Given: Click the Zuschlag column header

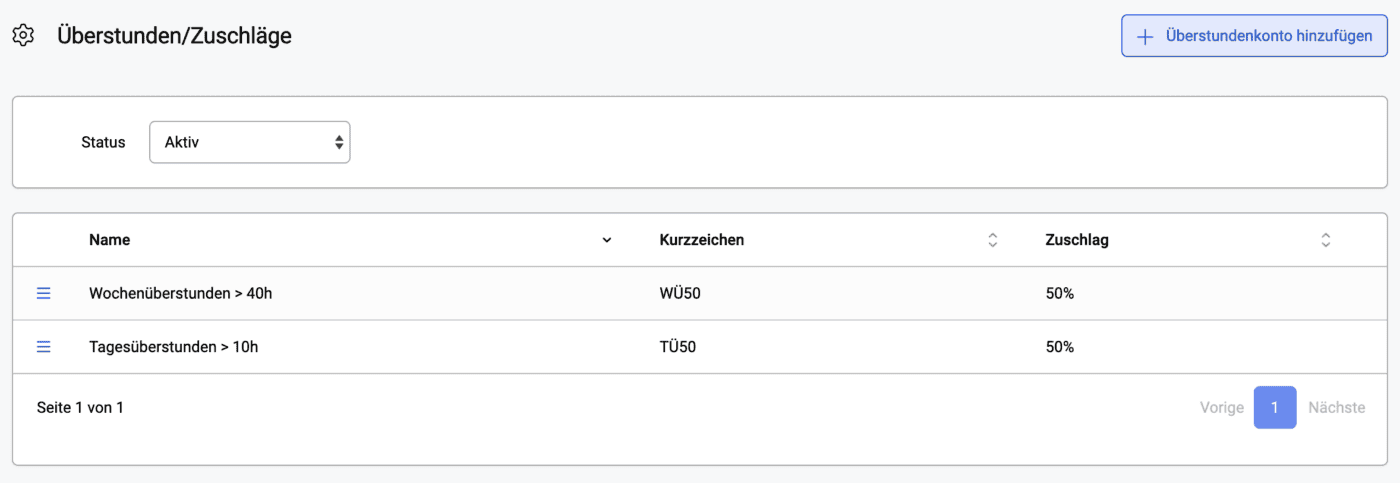Looking at the screenshot, I should click(1077, 240).
